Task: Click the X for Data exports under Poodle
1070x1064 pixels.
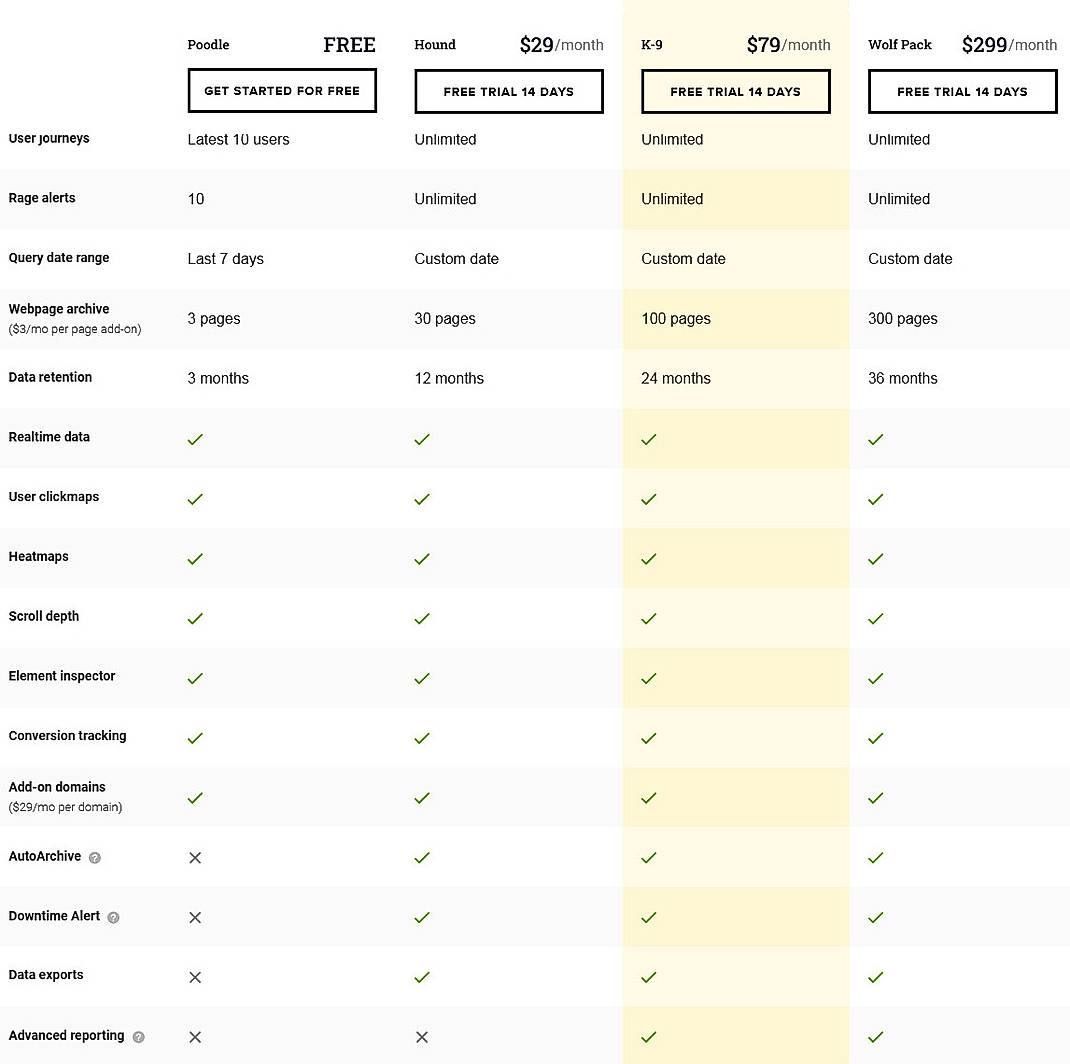Action: (195, 977)
